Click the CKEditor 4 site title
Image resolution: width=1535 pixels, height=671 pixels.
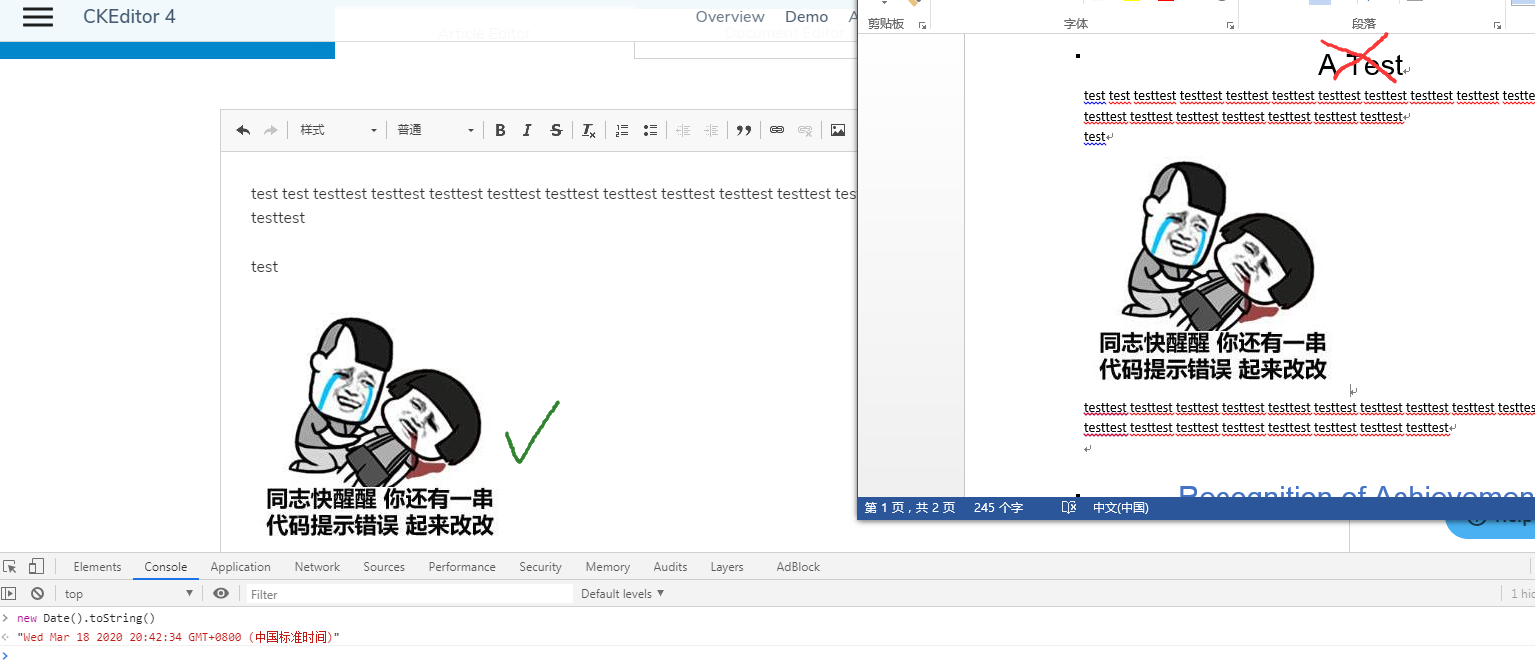pos(129,17)
